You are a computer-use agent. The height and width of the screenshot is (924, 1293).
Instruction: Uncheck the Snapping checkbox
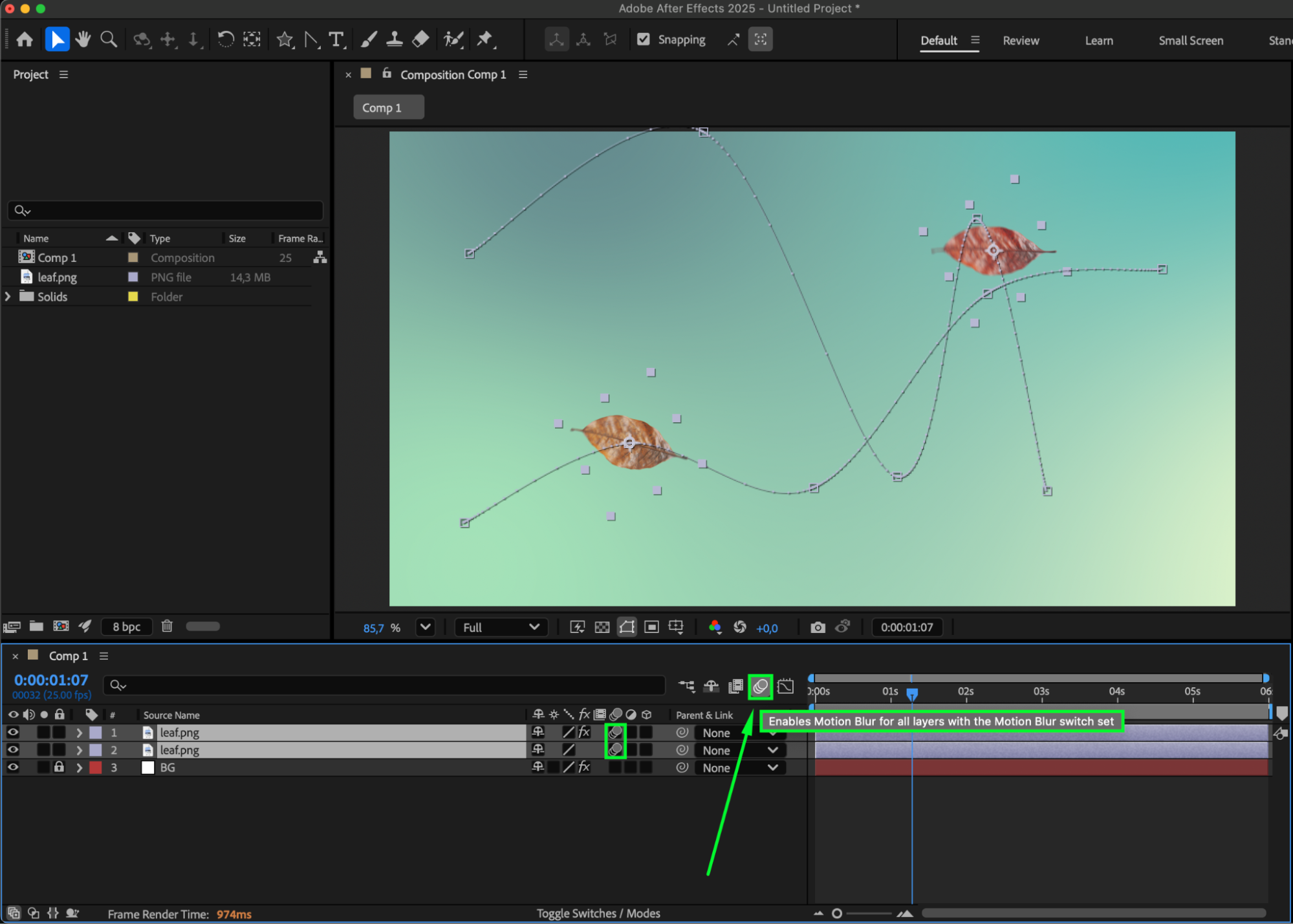tap(643, 39)
